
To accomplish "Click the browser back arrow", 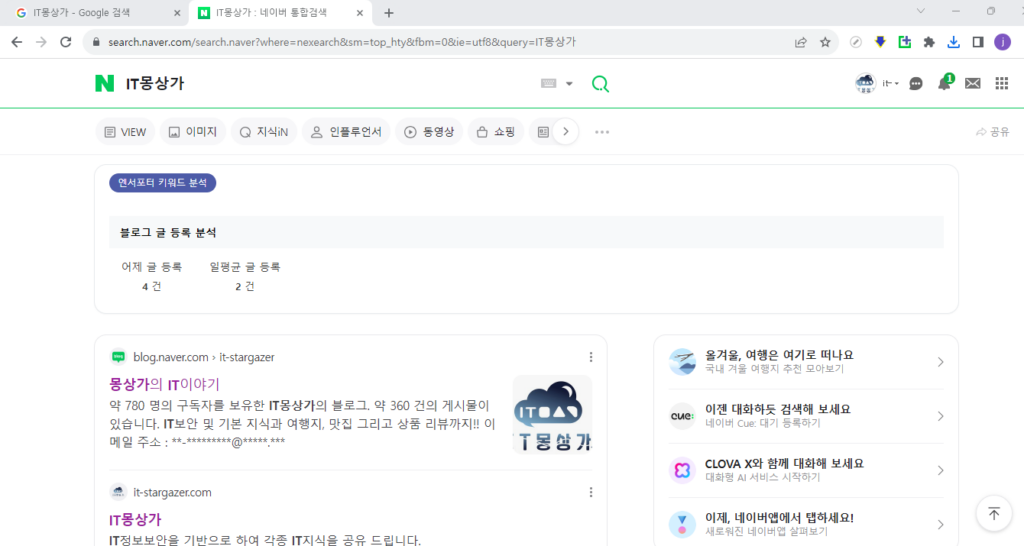I will click(x=17, y=42).
